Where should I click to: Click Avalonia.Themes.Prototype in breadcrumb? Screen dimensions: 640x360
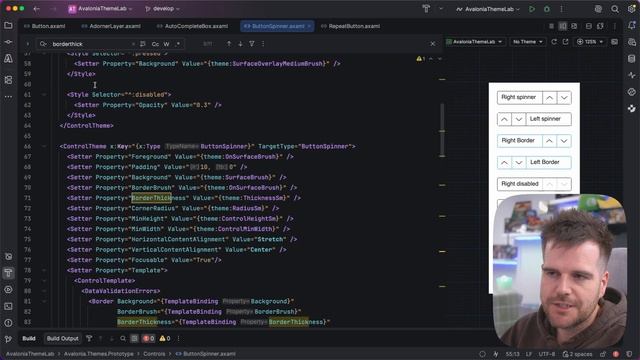tap(98, 354)
